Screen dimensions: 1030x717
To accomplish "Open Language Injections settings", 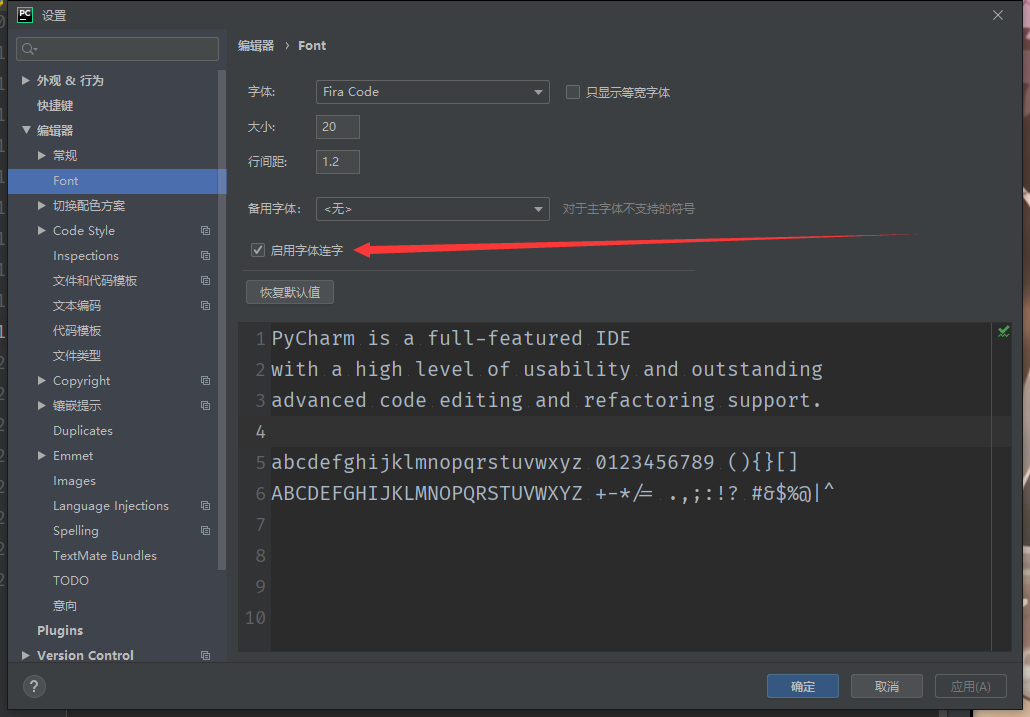I will (x=111, y=506).
